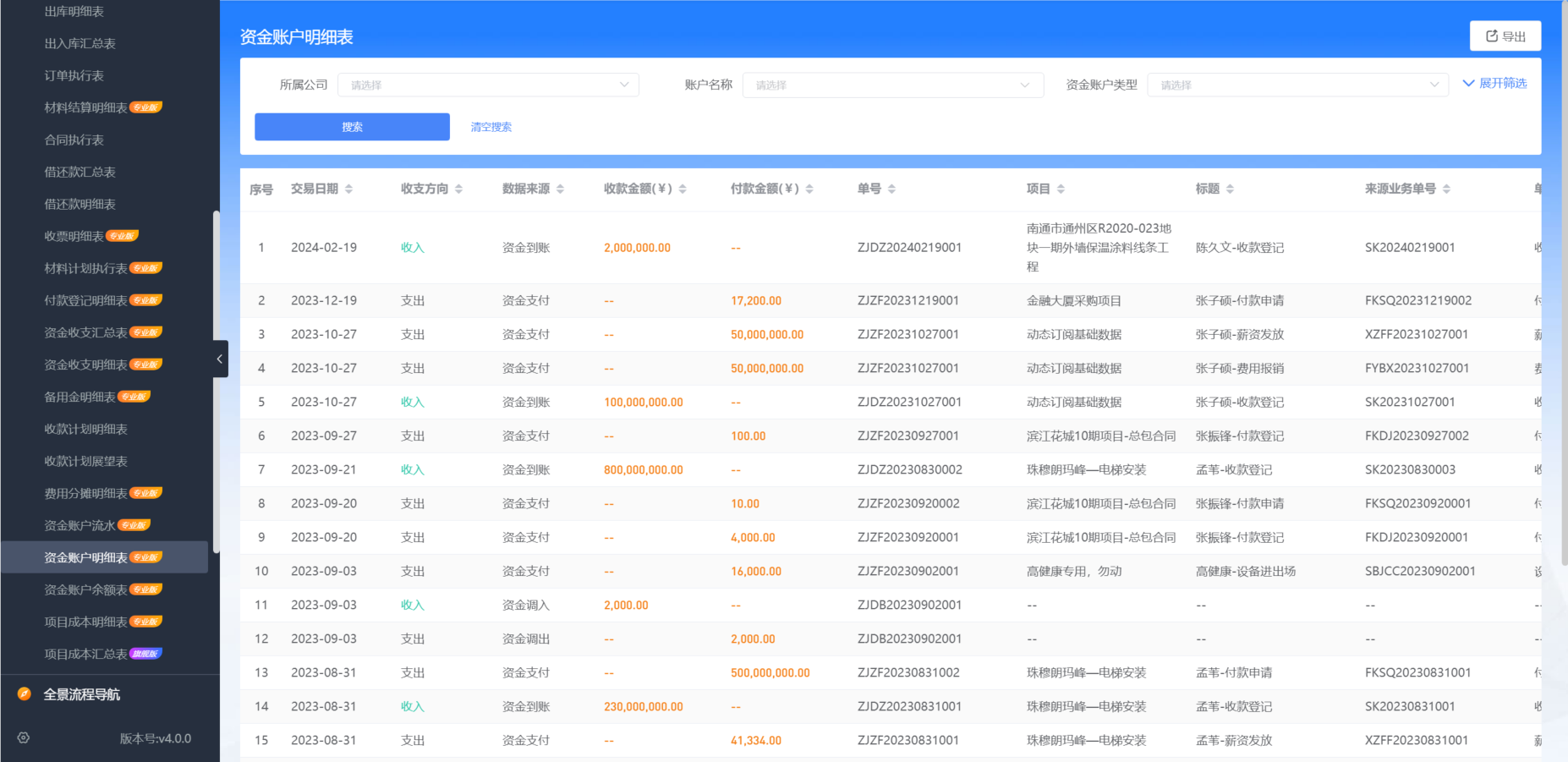The image size is (1568, 762).
Task: Click the export icon beside 导出
Action: tap(1491, 36)
